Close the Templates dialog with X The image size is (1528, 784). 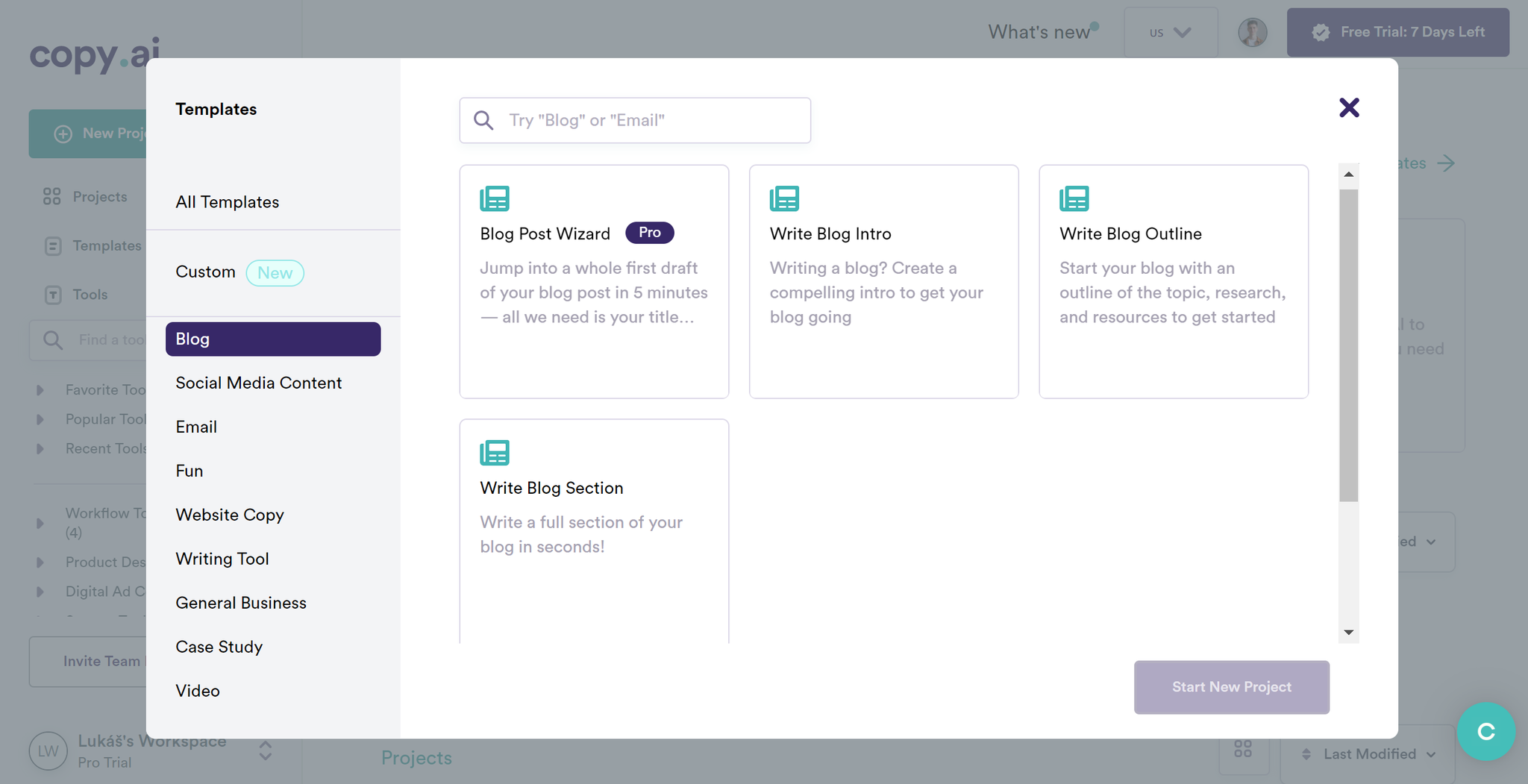click(1349, 107)
